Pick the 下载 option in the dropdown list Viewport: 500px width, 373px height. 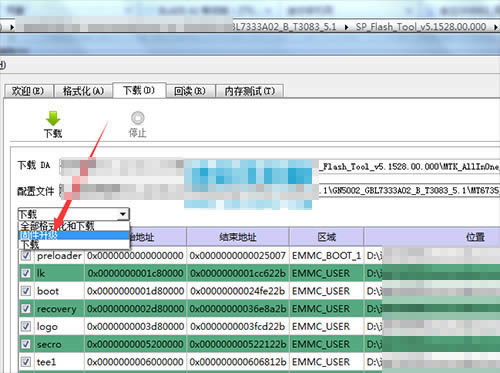click(74, 244)
